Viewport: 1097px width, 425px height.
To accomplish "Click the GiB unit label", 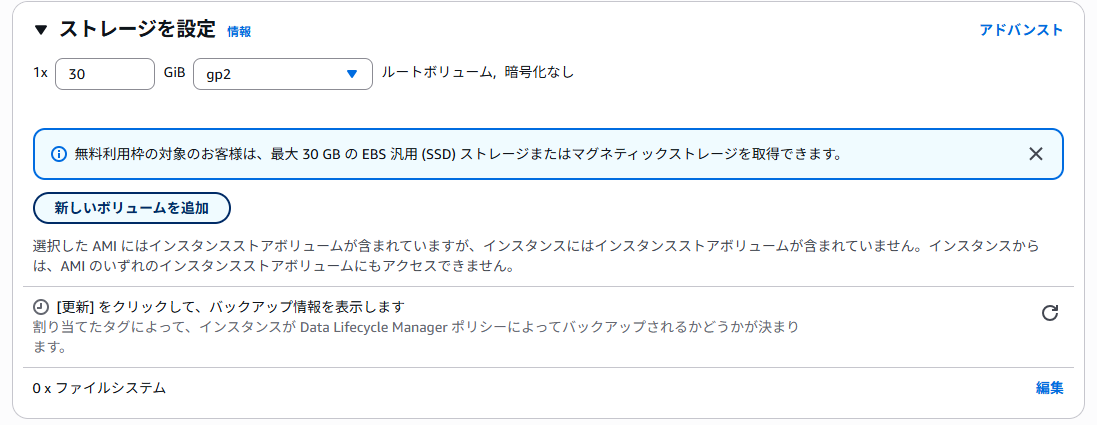I will 174,72.
